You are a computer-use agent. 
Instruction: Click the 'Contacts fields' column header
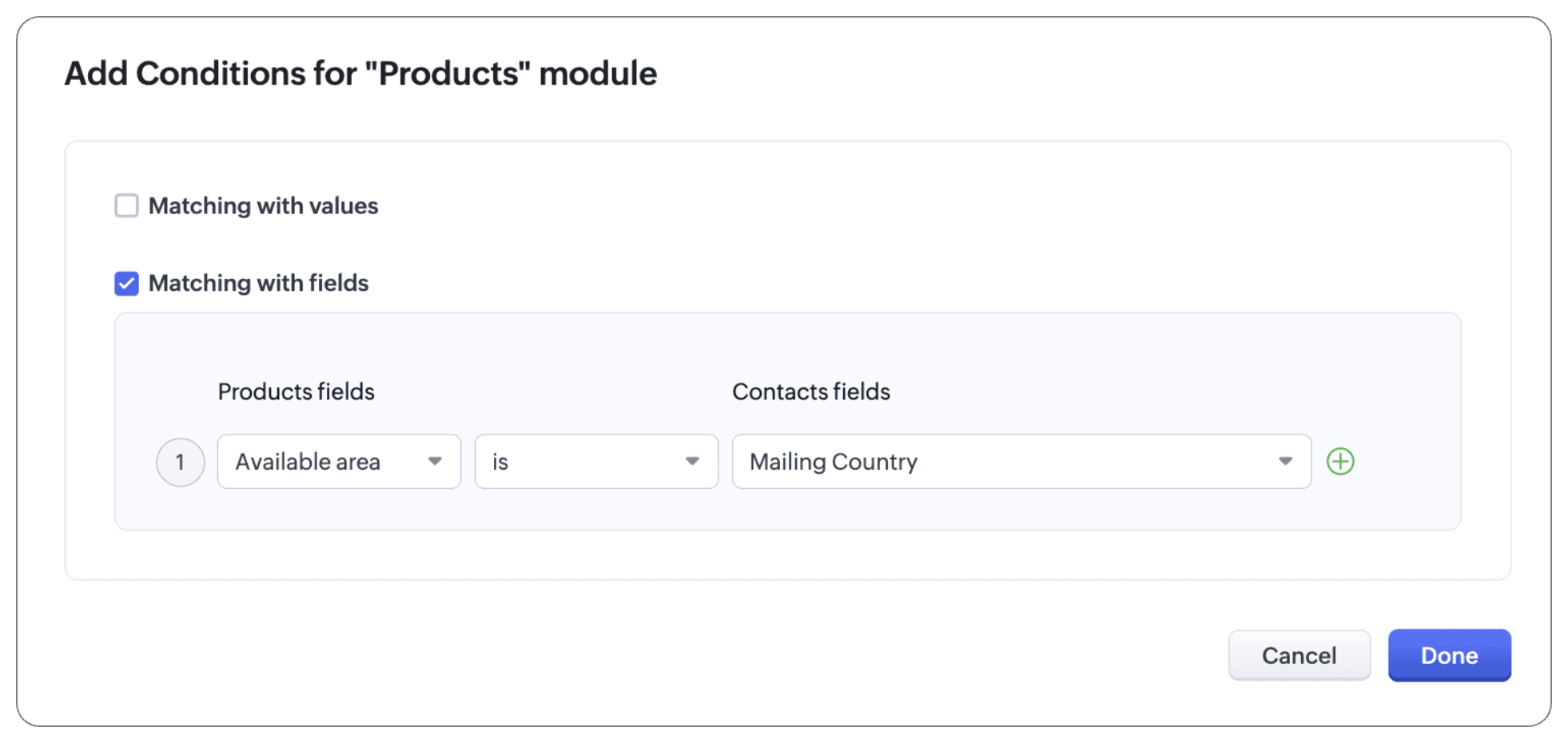(x=810, y=391)
